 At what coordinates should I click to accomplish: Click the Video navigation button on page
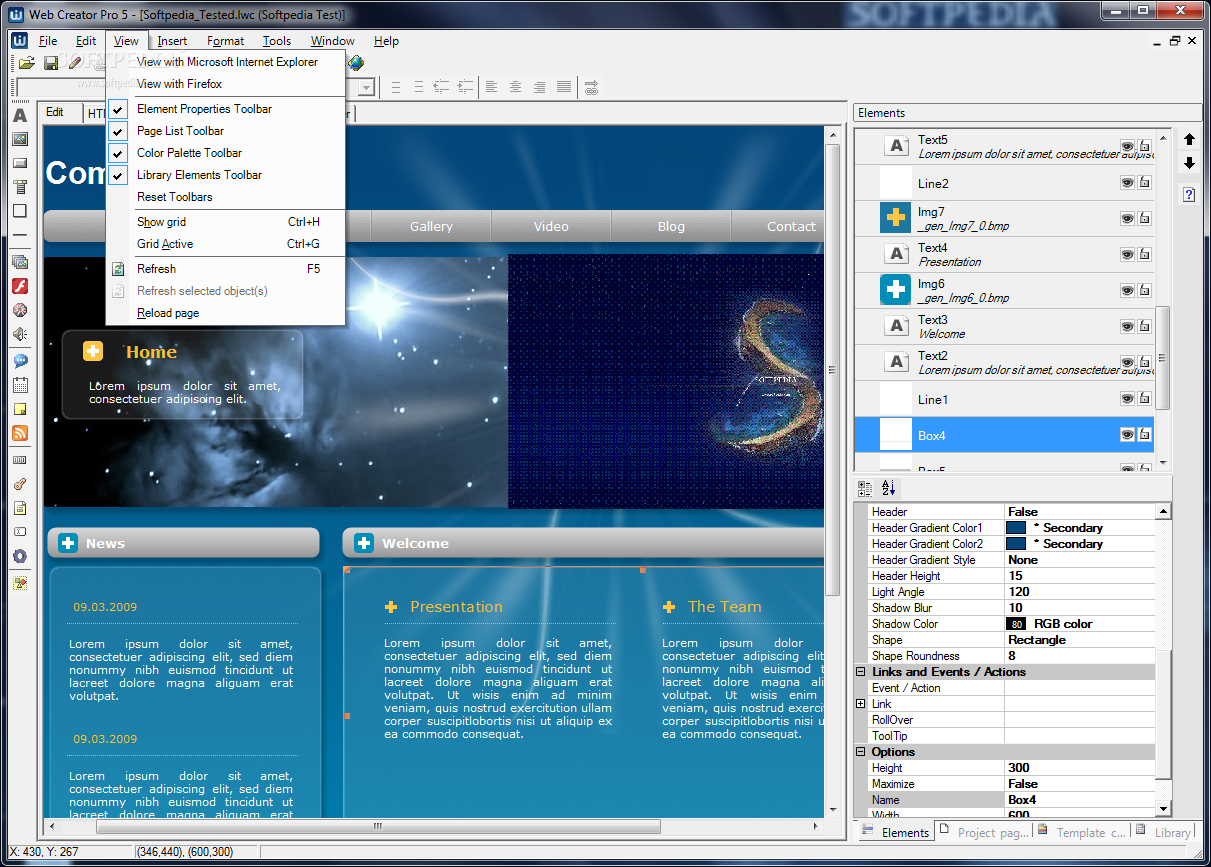[551, 227]
